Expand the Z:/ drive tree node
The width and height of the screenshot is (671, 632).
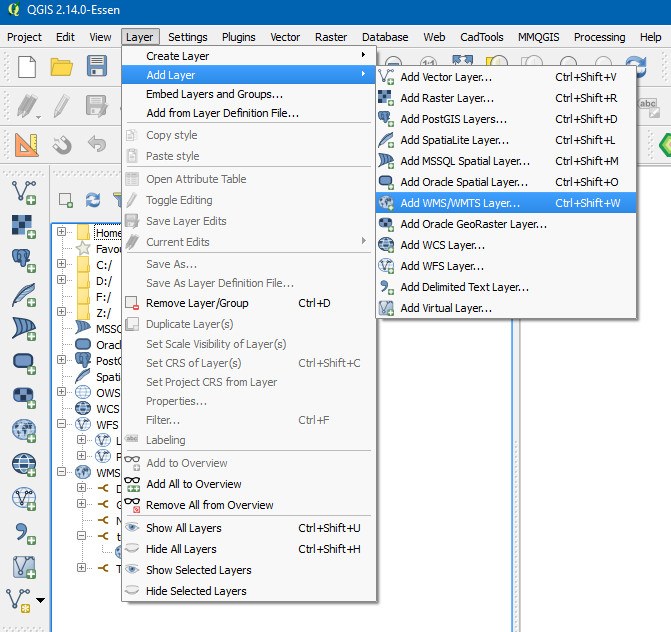tap(62, 312)
